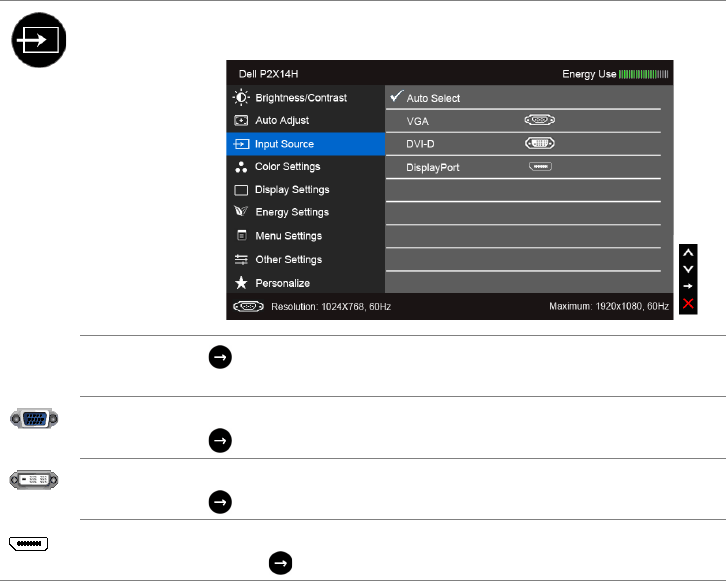726x581 pixels.
Task: Select Input Source menu entry
Action: coord(306,144)
